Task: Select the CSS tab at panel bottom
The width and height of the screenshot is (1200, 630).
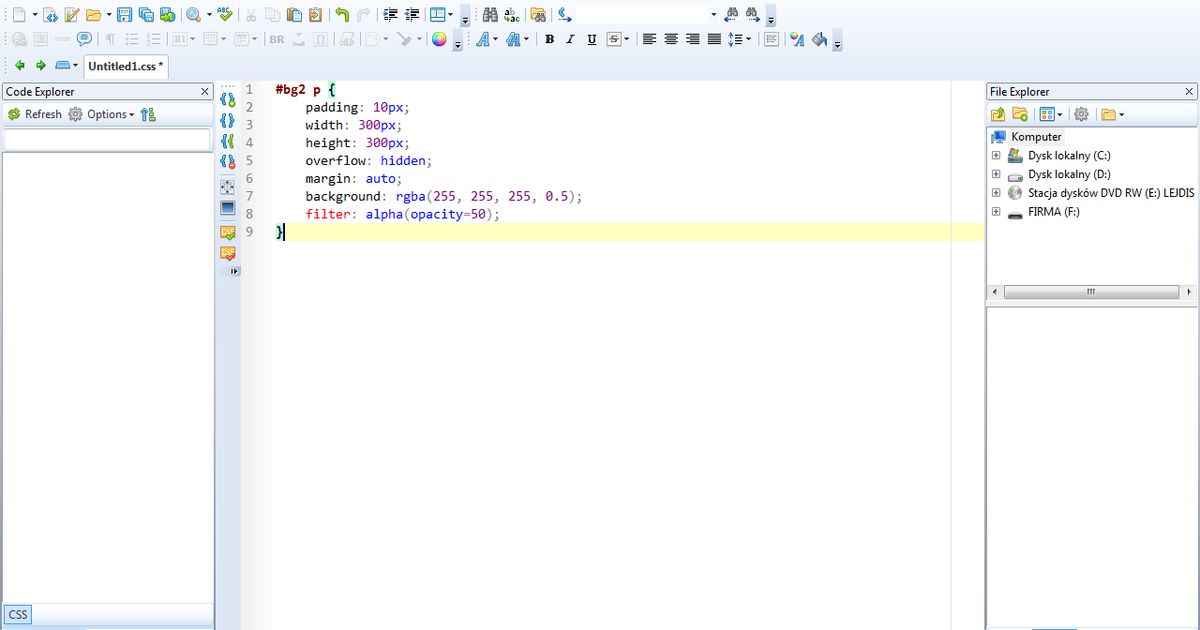Action: tap(17, 614)
